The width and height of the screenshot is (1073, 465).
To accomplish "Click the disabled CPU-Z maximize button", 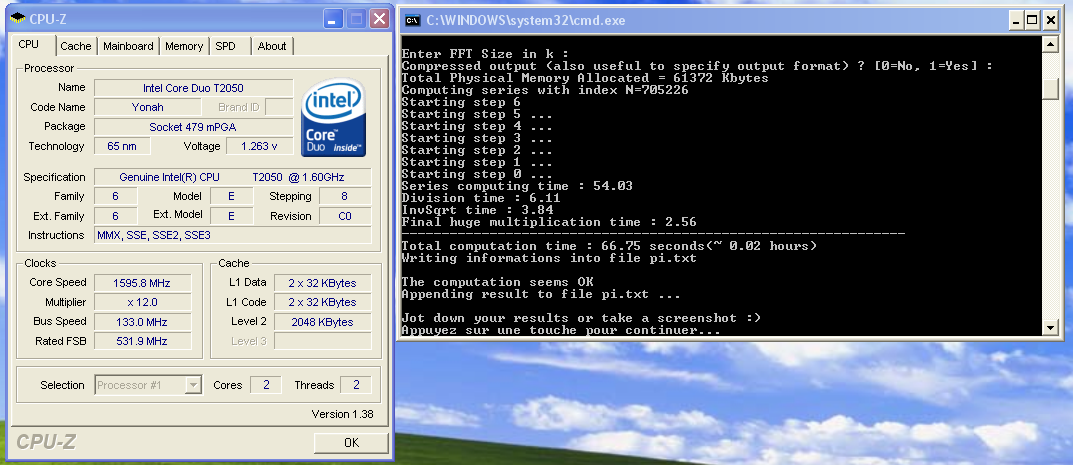I will (x=356, y=18).
